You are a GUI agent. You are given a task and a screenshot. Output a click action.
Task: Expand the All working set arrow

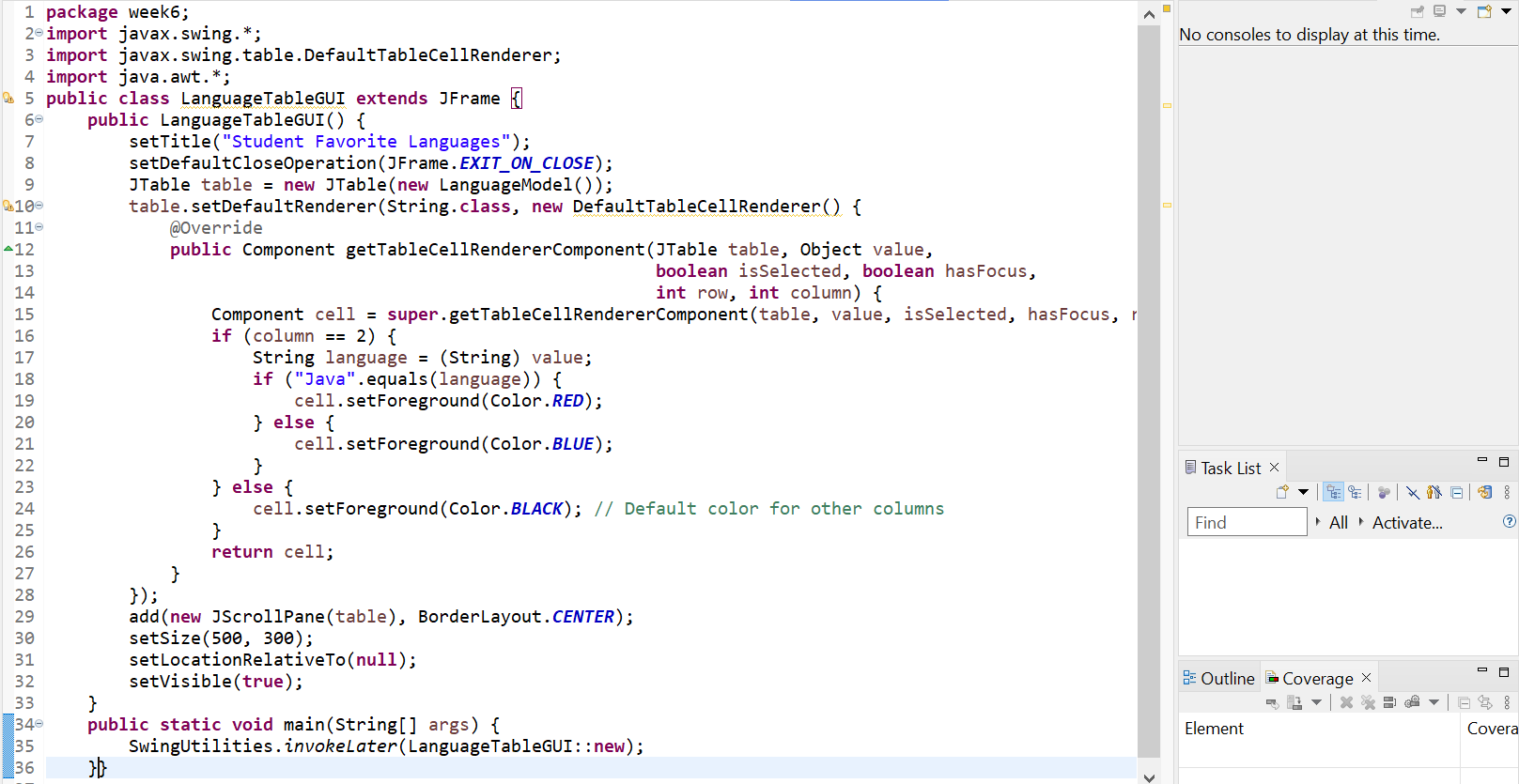[x=1318, y=521]
